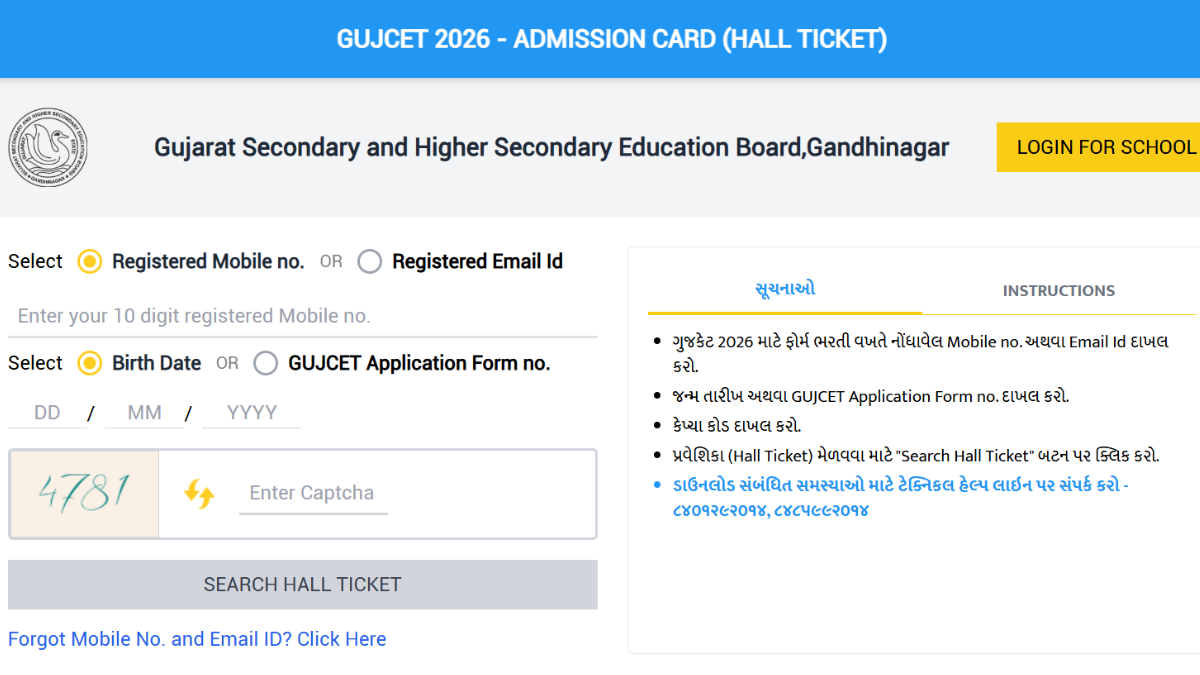Image resolution: width=1200 pixels, height=675 pixels.
Task: Choose Birth Date radio option
Action: 90,363
